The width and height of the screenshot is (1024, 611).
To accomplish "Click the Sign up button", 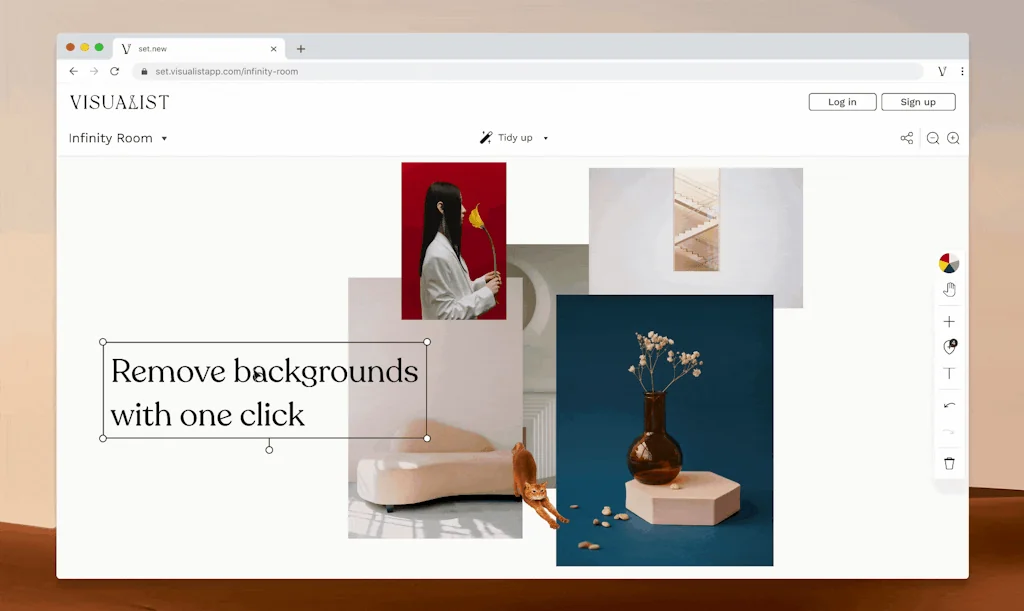I will pyautogui.click(x=918, y=101).
